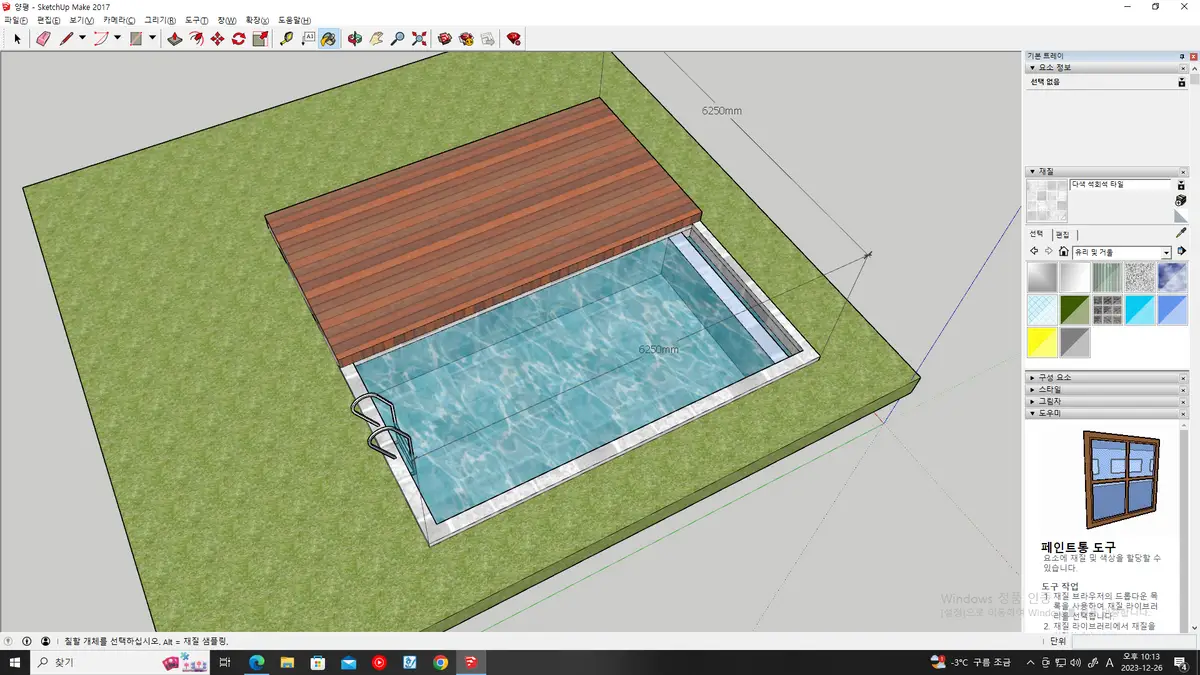This screenshot has width=1200, height=675.
Task: Activate the Orbit camera tool
Action: click(354, 39)
